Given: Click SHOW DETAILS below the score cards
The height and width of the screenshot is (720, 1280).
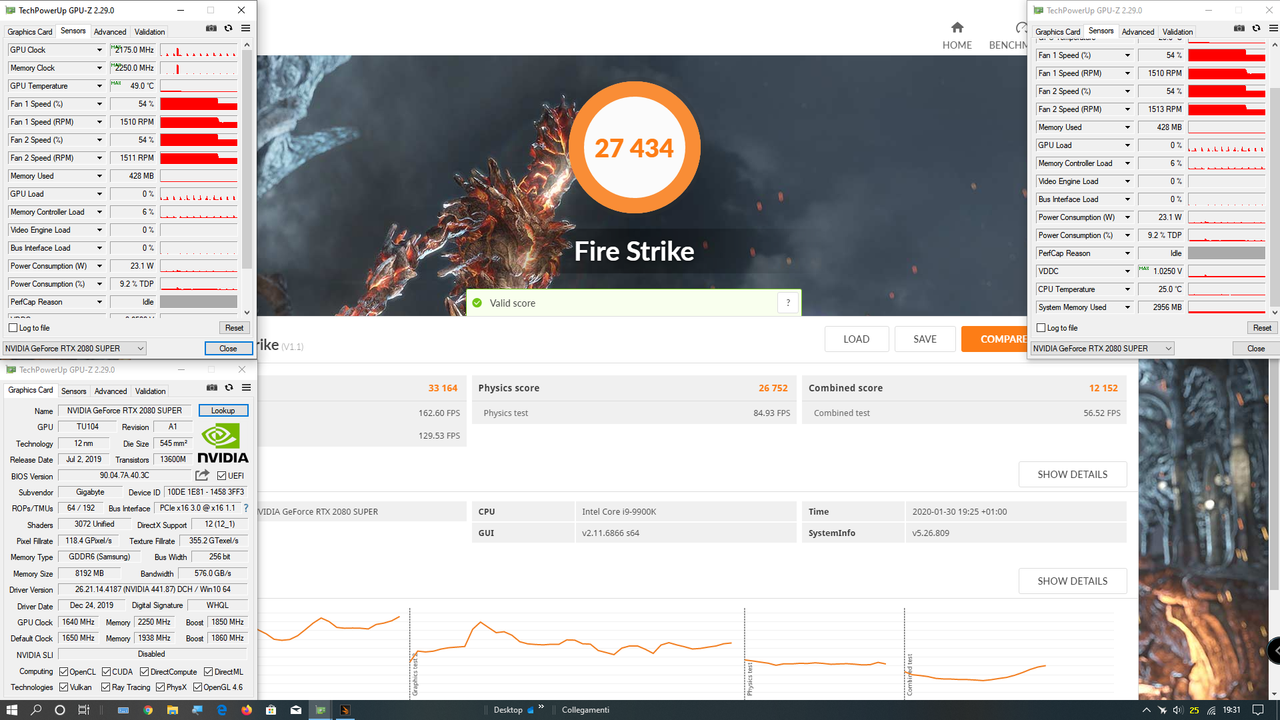Looking at the screenshot, I should [x=1072, y=474].
